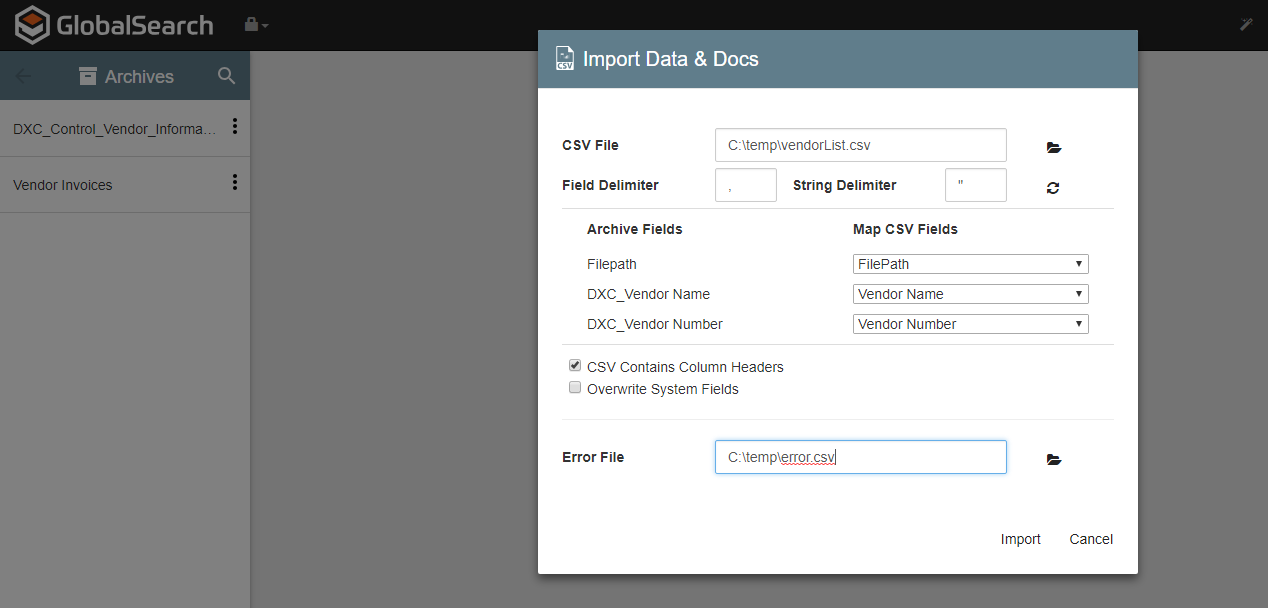Screen dimensions: 1268x608
Task: Click the refresh icon beside String Delimiter
Action: tap(1053, 187)
